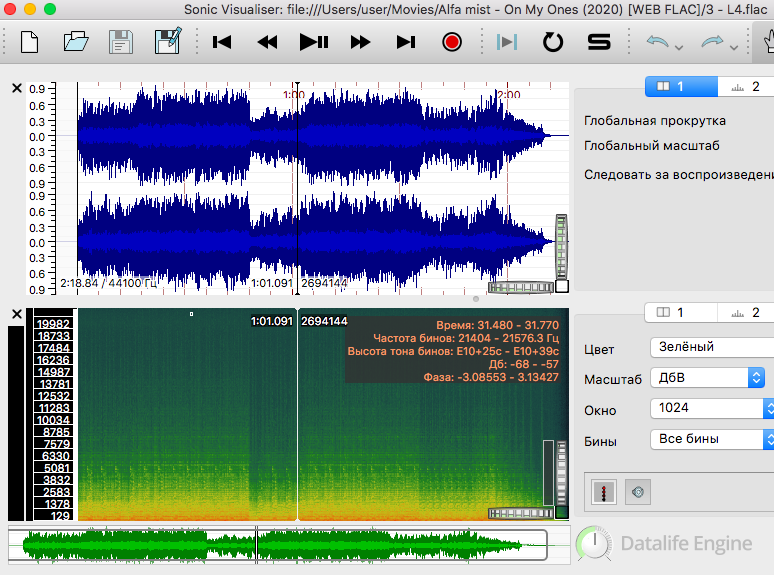The width and height of the screenshot is (774, 575).
Task: Select layer tab 2 in the top properties panel
Action: 746,86
